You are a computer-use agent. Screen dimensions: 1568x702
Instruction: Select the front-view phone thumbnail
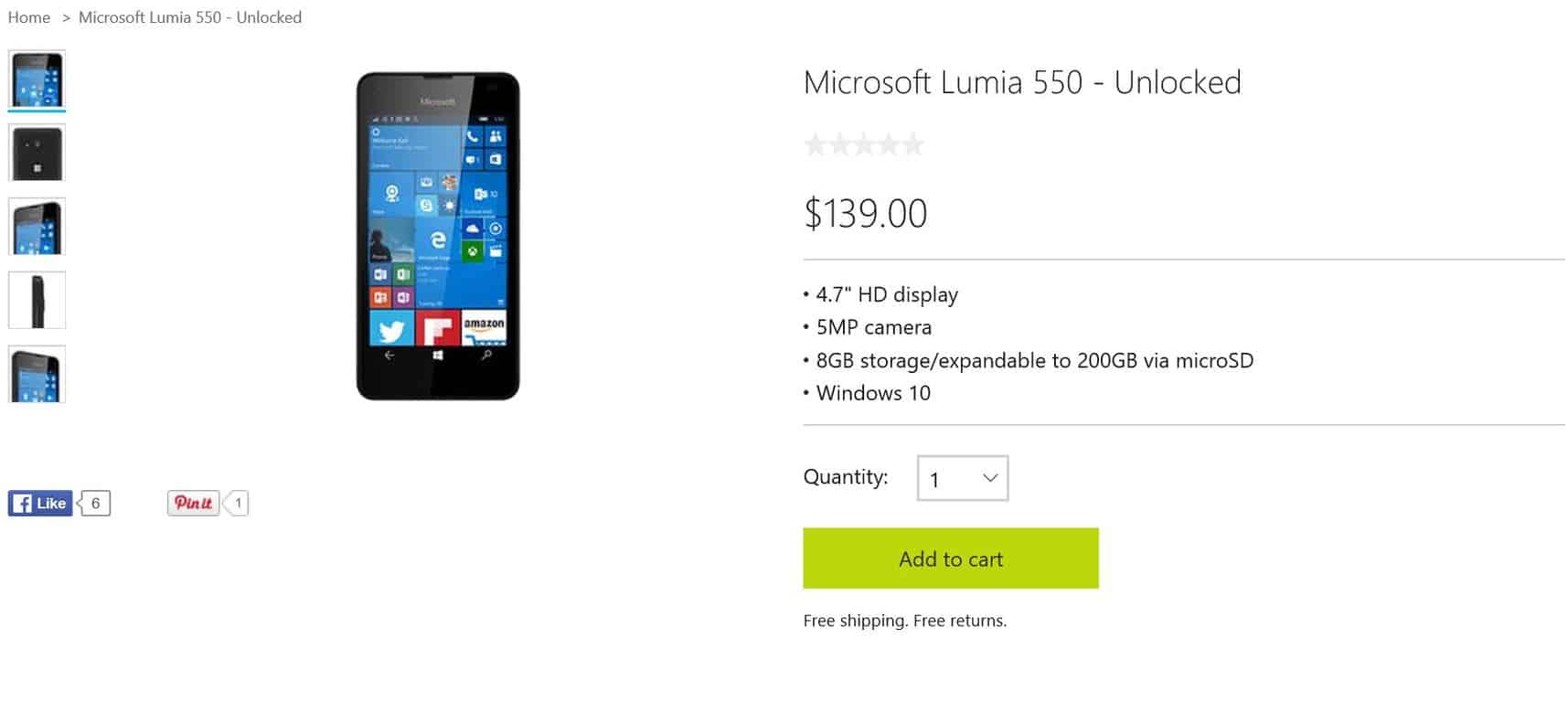point(37,80)
